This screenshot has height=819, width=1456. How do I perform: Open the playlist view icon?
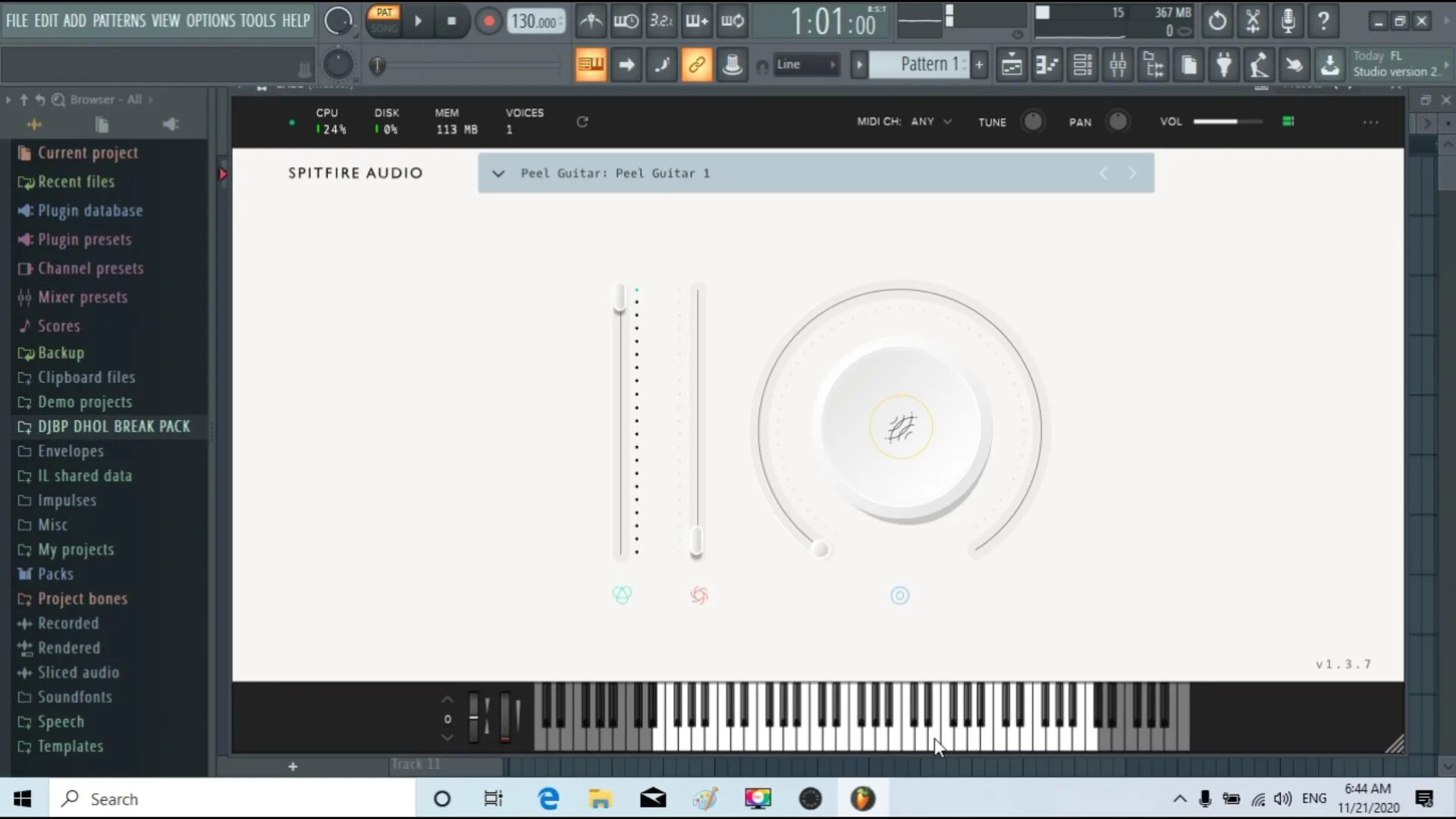1012,65
